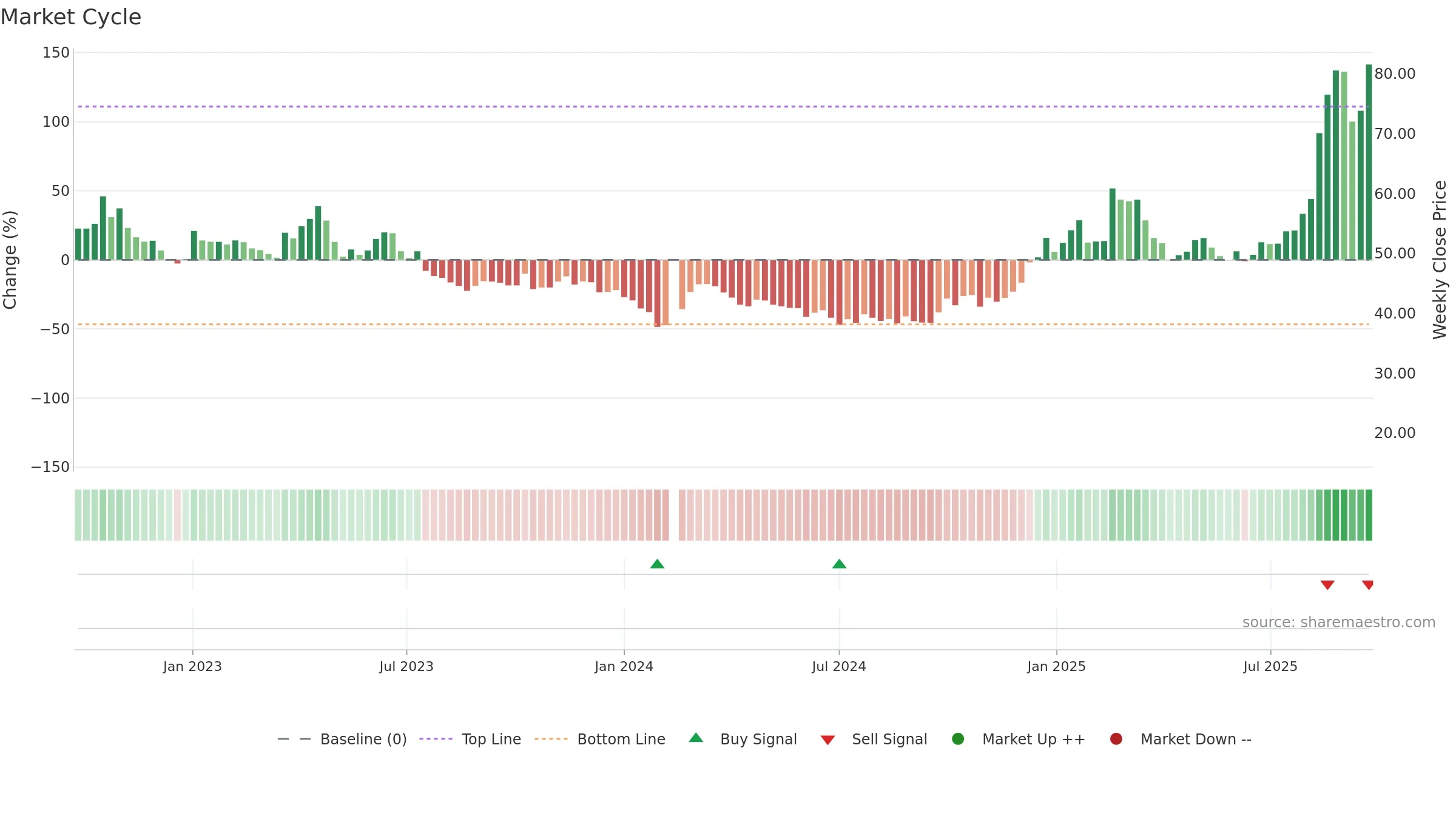Toggle the Market Up ++ legend entry
Viewport: 1456px width, 819px height.
click(1019, 739)
